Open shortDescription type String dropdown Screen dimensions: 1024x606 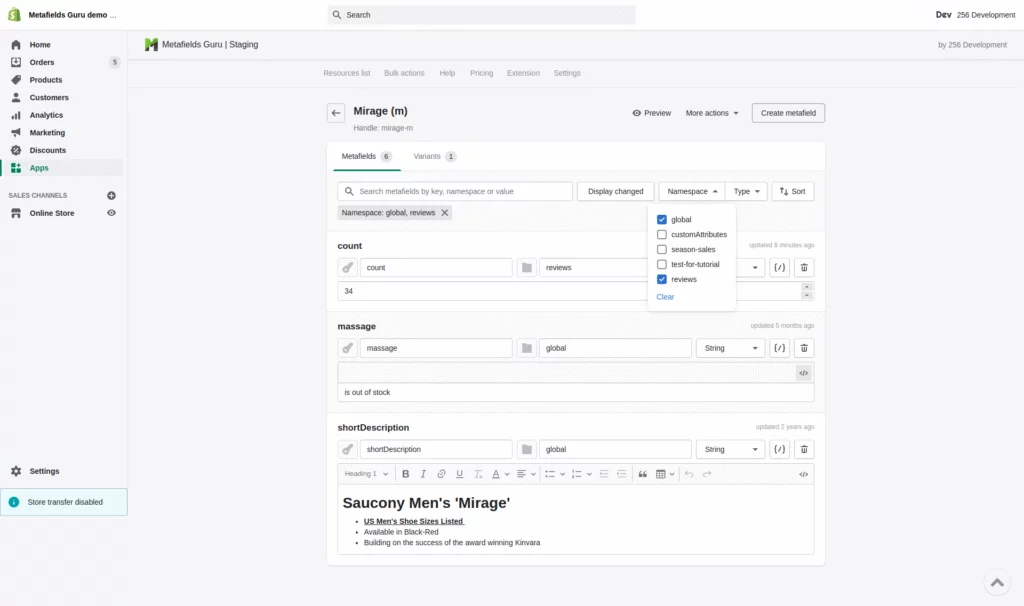click(x=730, y=449)
